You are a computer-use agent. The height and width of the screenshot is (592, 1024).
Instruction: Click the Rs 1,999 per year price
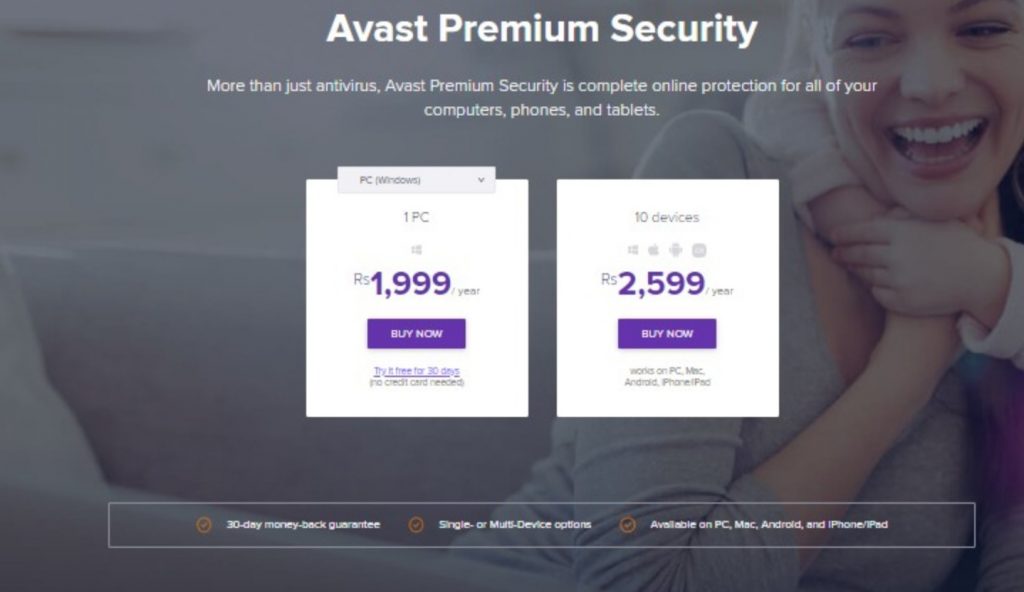pos(416,283)
